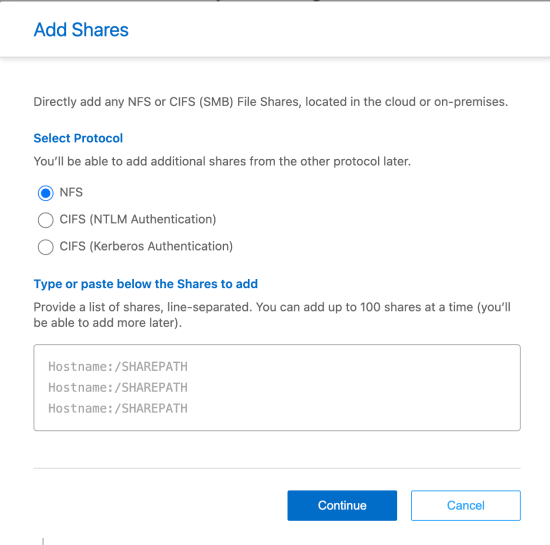Click the divider line above Continue
Screen dimensions: 550x545
(x=277, y=468)
